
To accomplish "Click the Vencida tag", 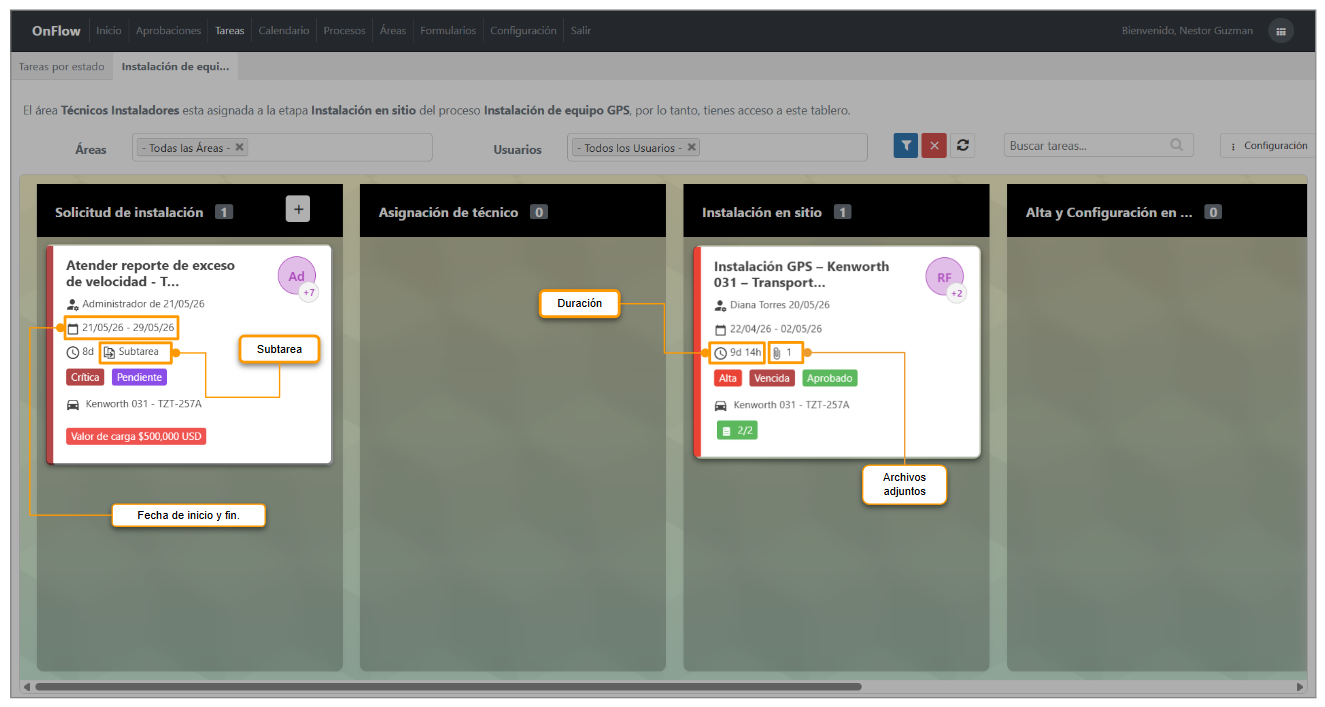I will coord(772,378).
